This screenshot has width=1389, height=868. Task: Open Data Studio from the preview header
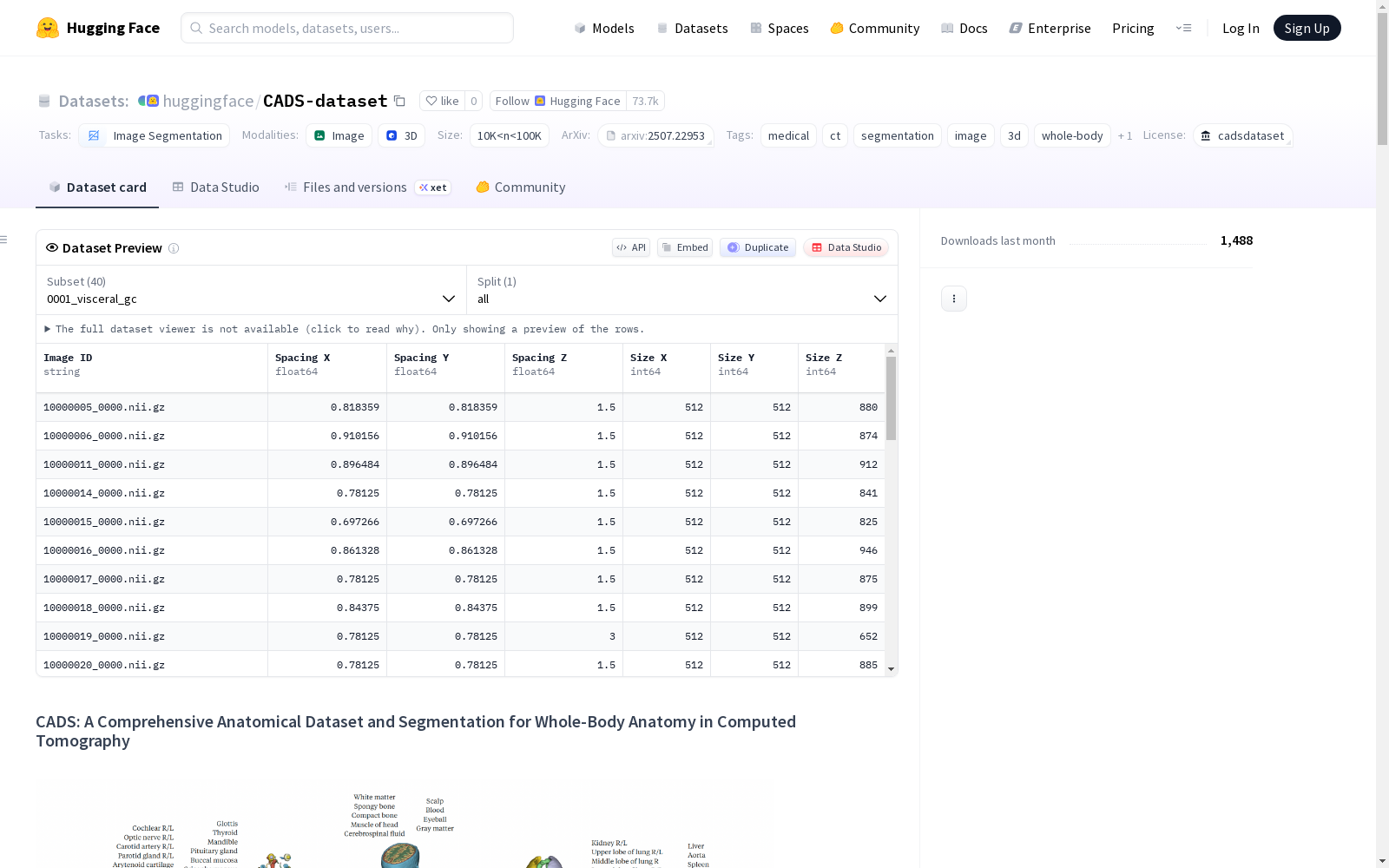[x=846, y=247]
